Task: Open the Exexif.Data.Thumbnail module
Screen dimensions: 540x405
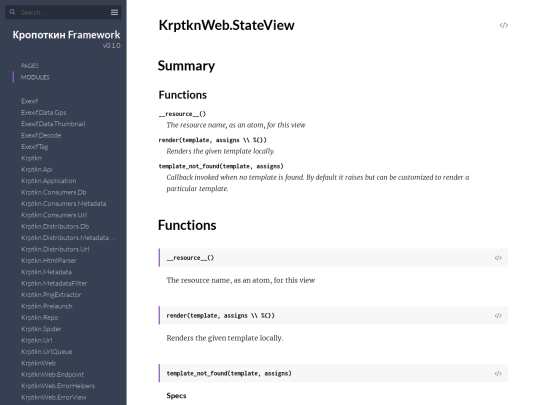Action: pos(53,124)
